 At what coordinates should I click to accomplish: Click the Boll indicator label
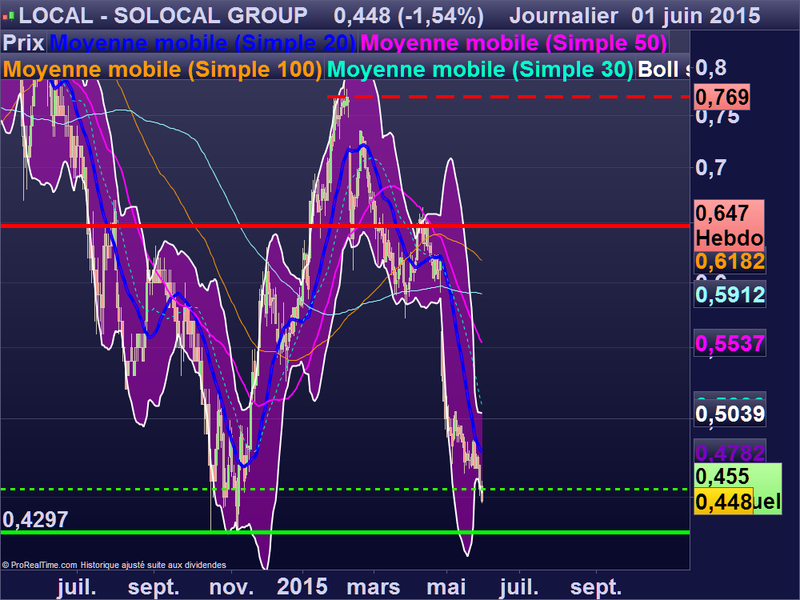tap(662, 70)
